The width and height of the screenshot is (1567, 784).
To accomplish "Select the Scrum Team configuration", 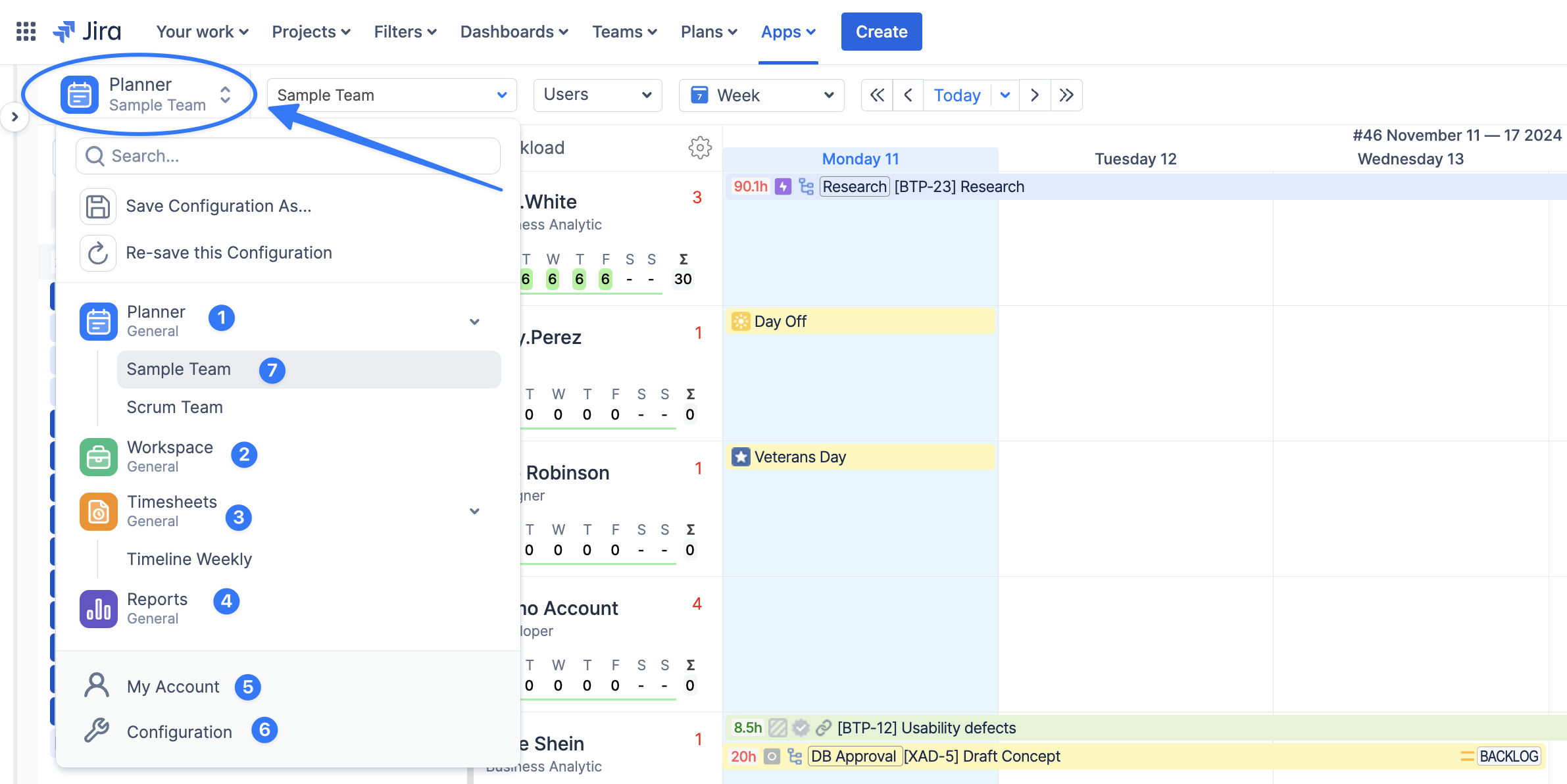I will point(175,407).
